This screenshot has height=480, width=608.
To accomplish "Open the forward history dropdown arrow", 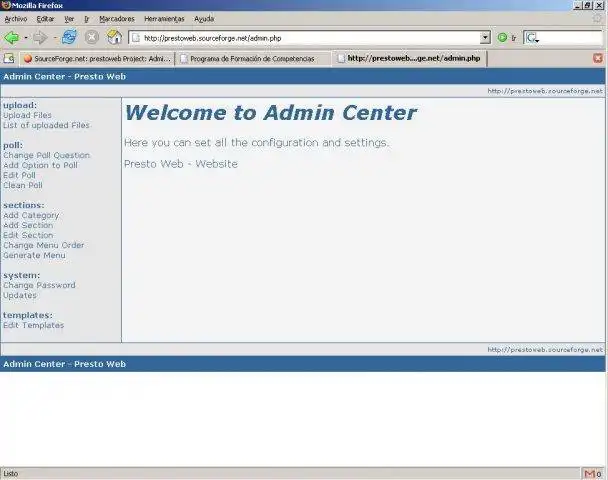I will point(55,38).
